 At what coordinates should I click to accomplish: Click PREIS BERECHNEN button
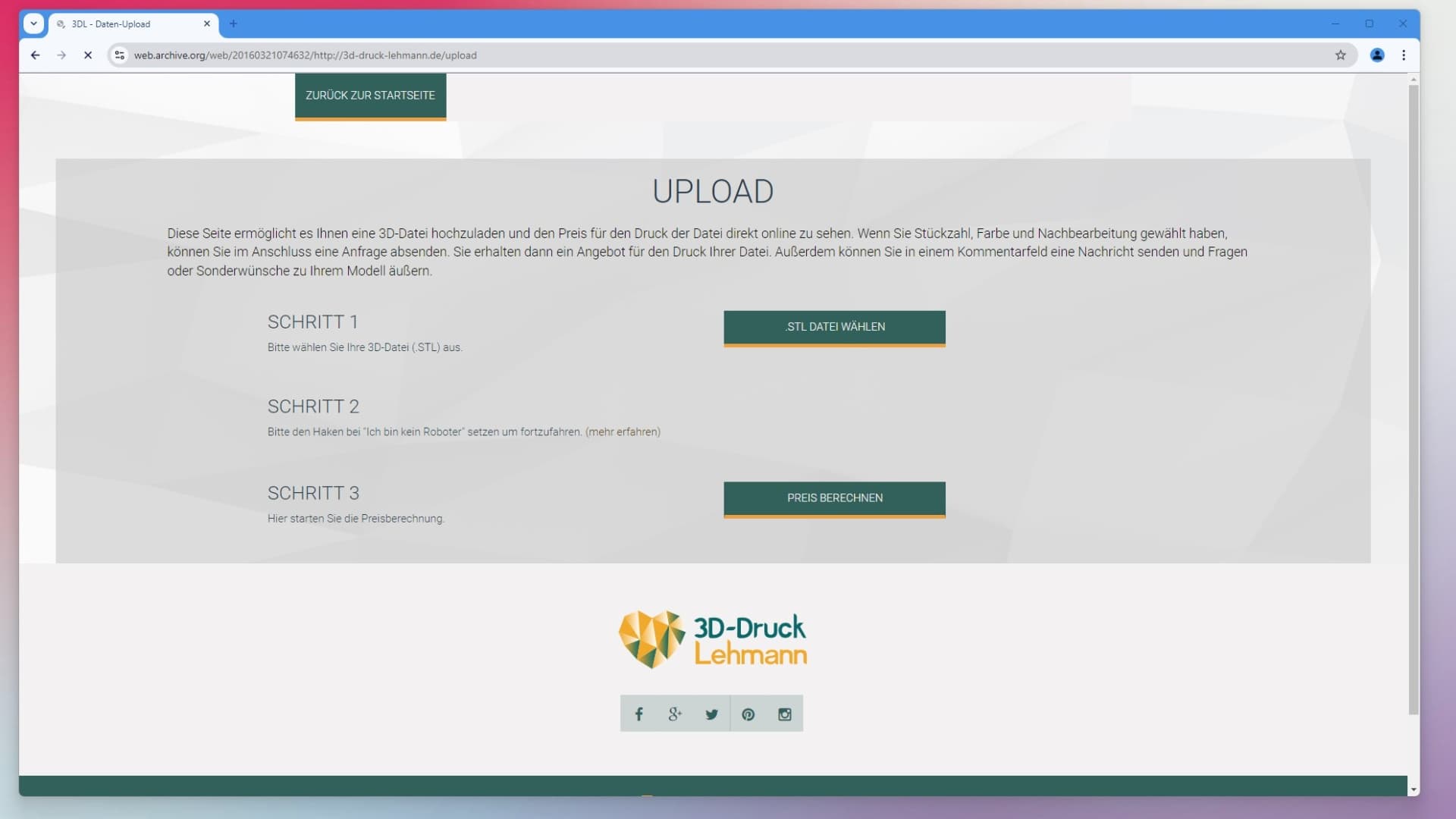point(834,499)
